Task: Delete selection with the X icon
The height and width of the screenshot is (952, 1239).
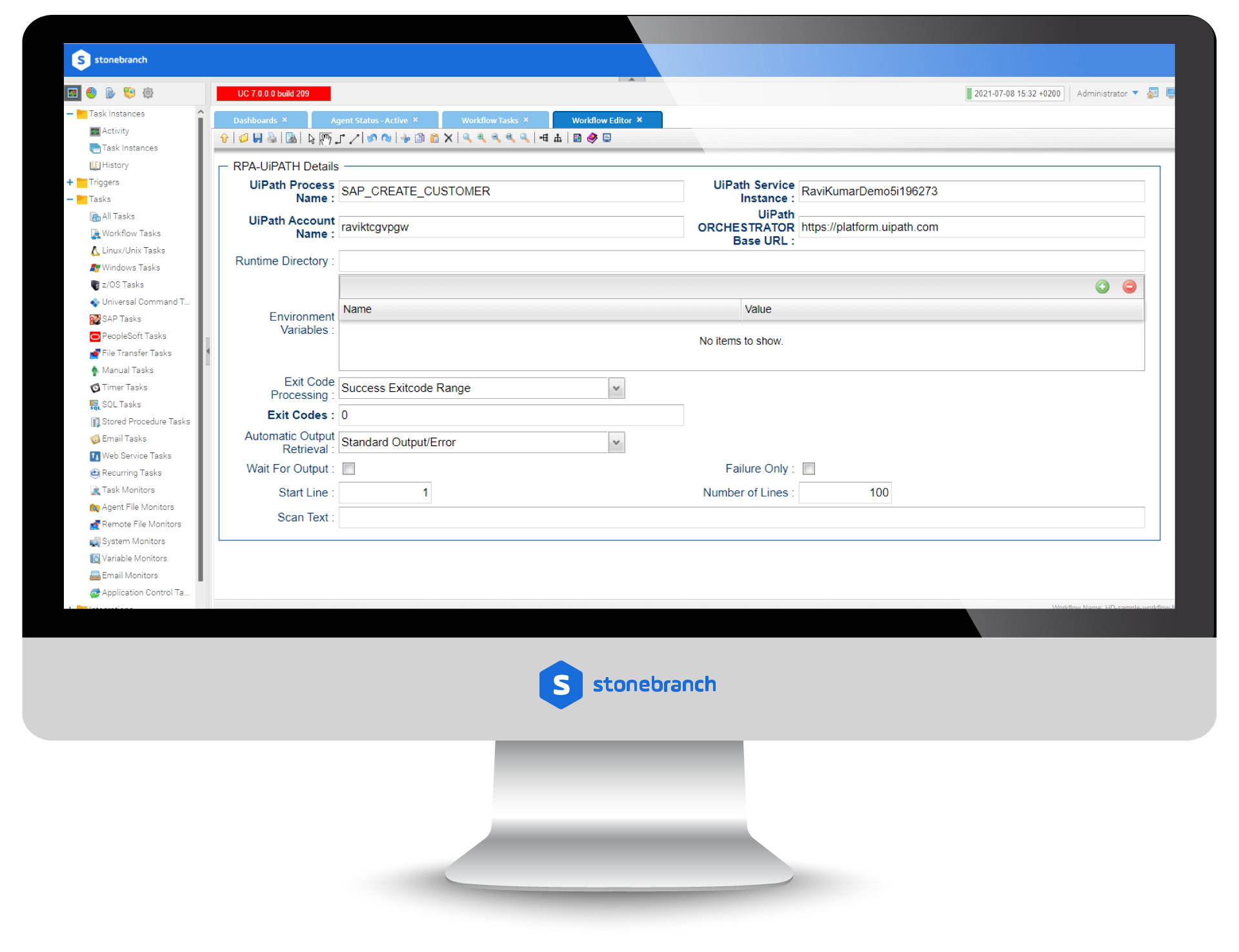Action: (x=448, y=138)
